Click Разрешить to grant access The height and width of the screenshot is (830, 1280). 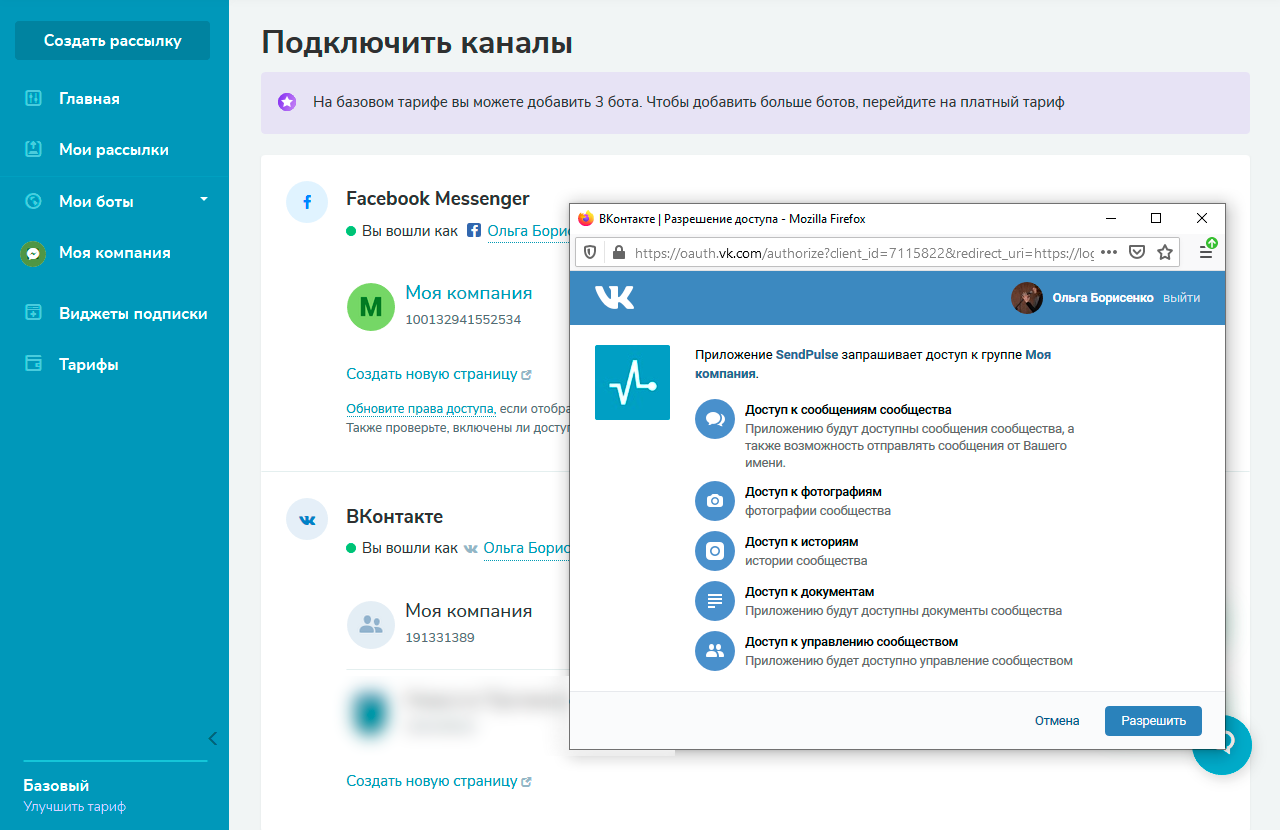point(1153,721)
